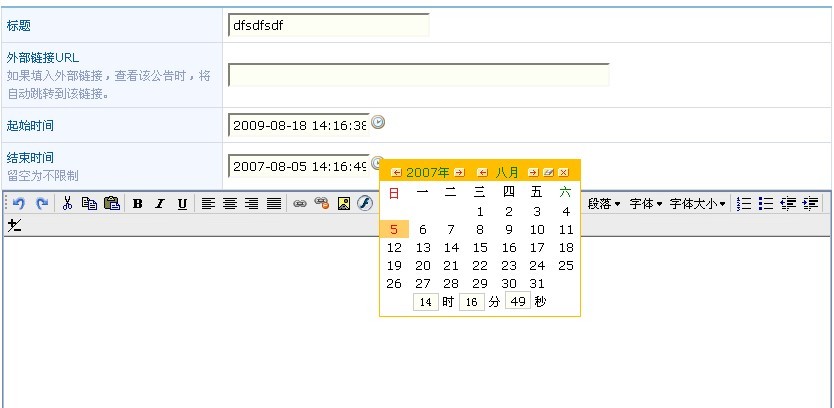Toggle italic formatting

(160, 204)
